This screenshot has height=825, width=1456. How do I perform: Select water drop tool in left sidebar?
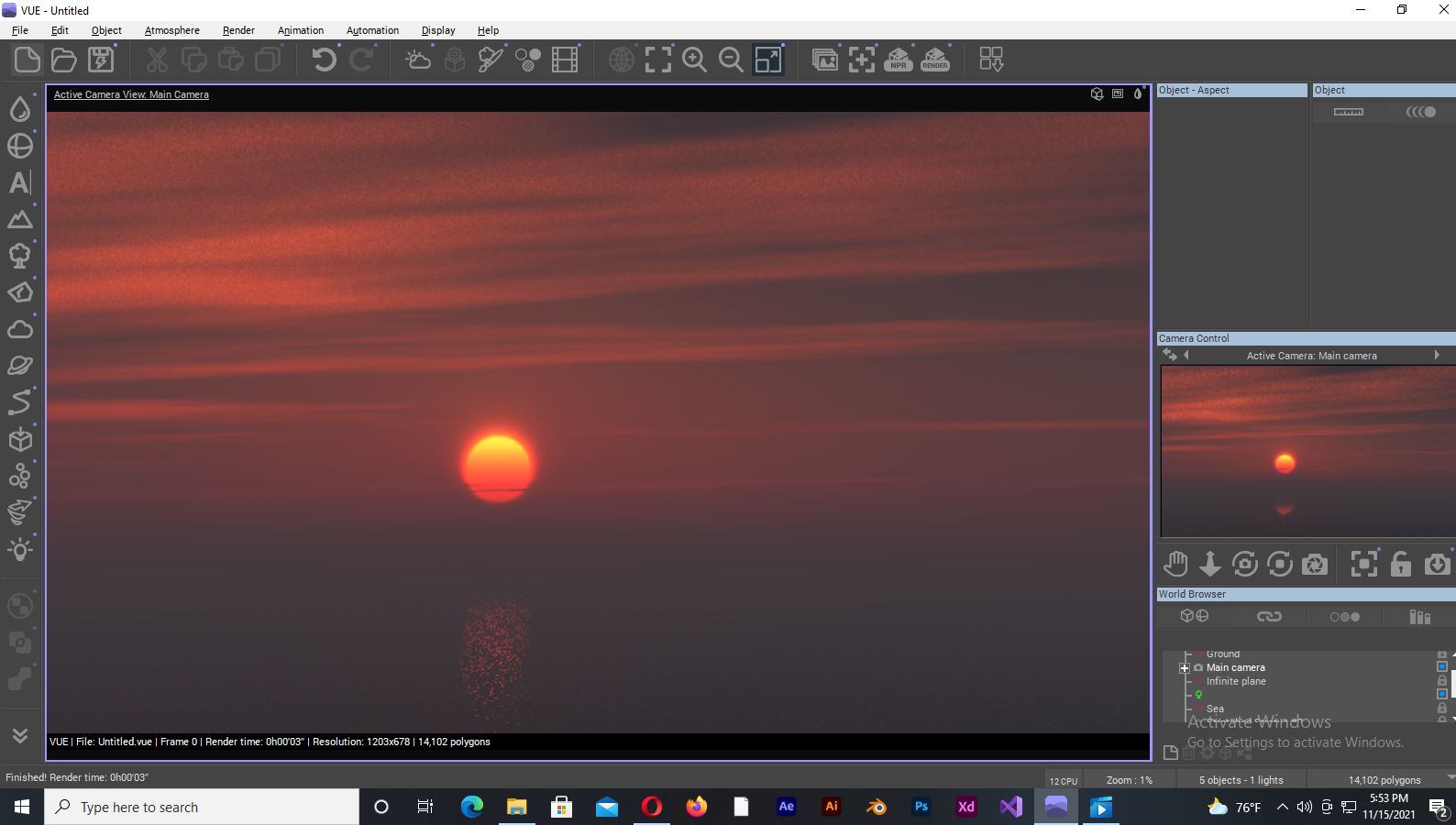(20, 109)
